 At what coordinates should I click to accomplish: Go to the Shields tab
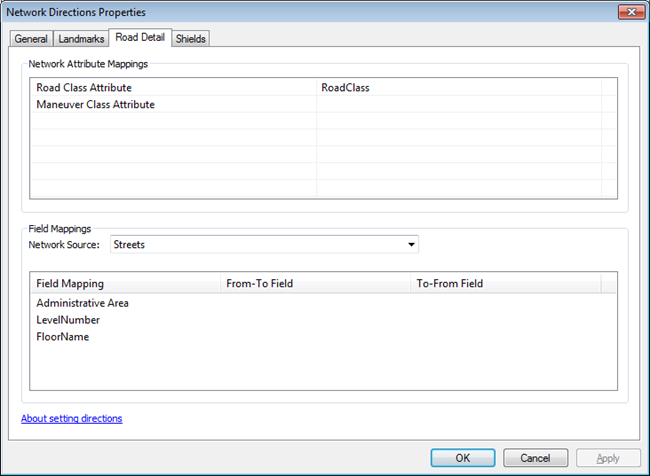[191, 39]
